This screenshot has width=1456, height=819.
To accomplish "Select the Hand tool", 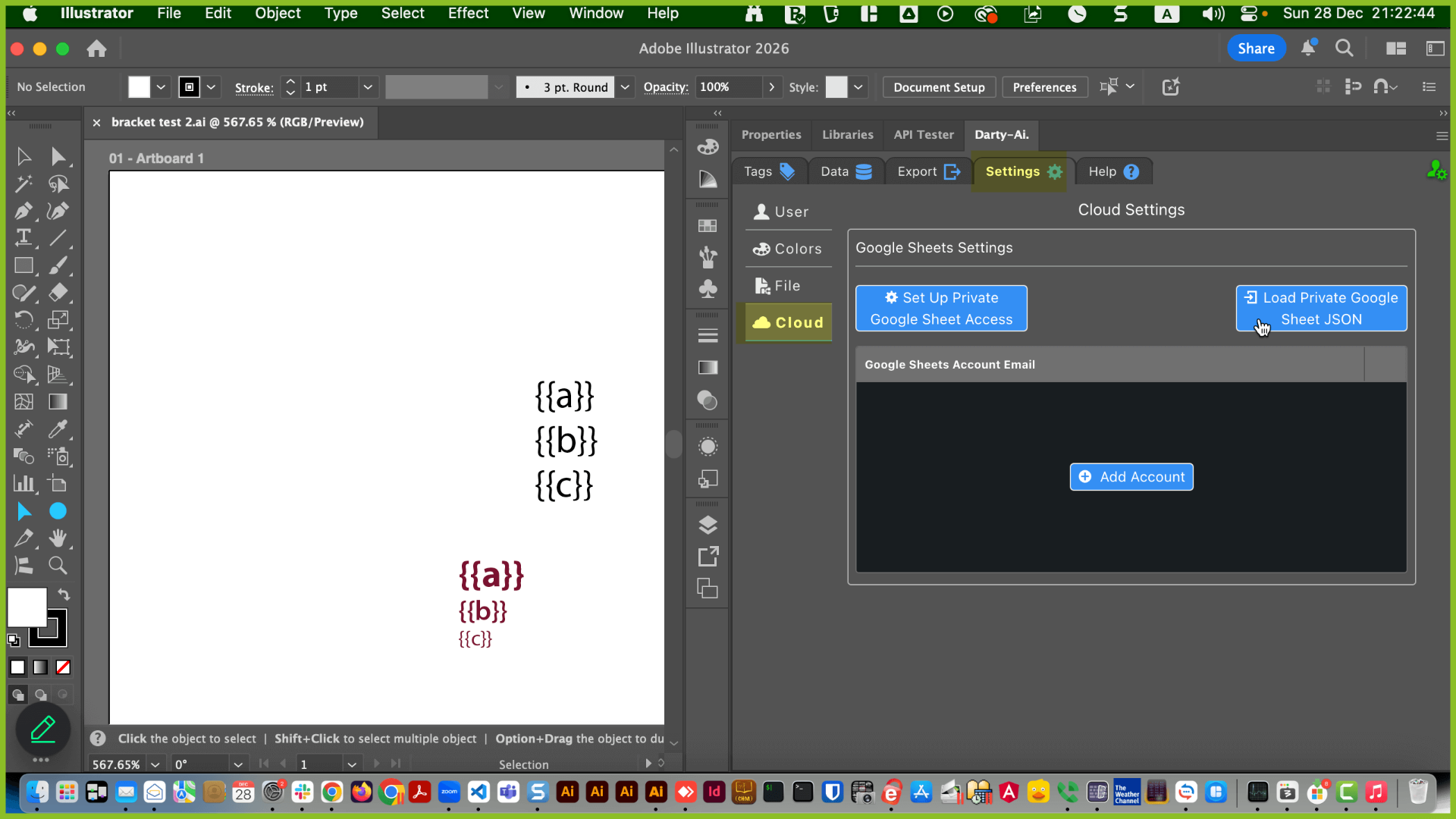I will point(58,538).
